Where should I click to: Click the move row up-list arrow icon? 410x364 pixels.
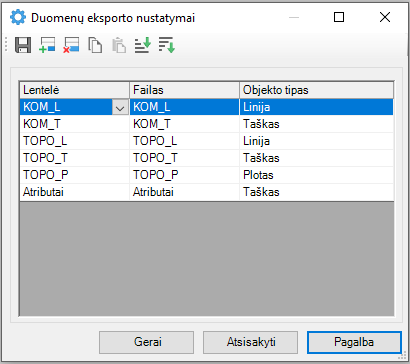click(143, 45)
